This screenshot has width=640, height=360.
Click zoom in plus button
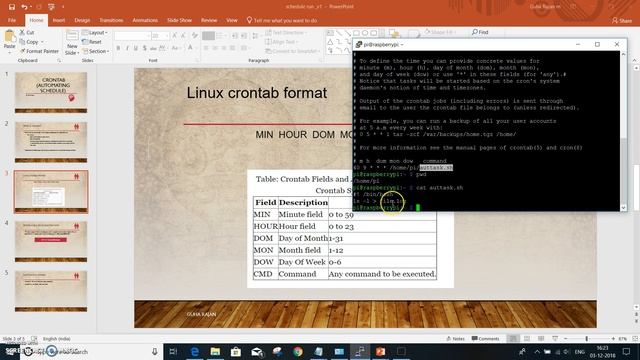613,339
